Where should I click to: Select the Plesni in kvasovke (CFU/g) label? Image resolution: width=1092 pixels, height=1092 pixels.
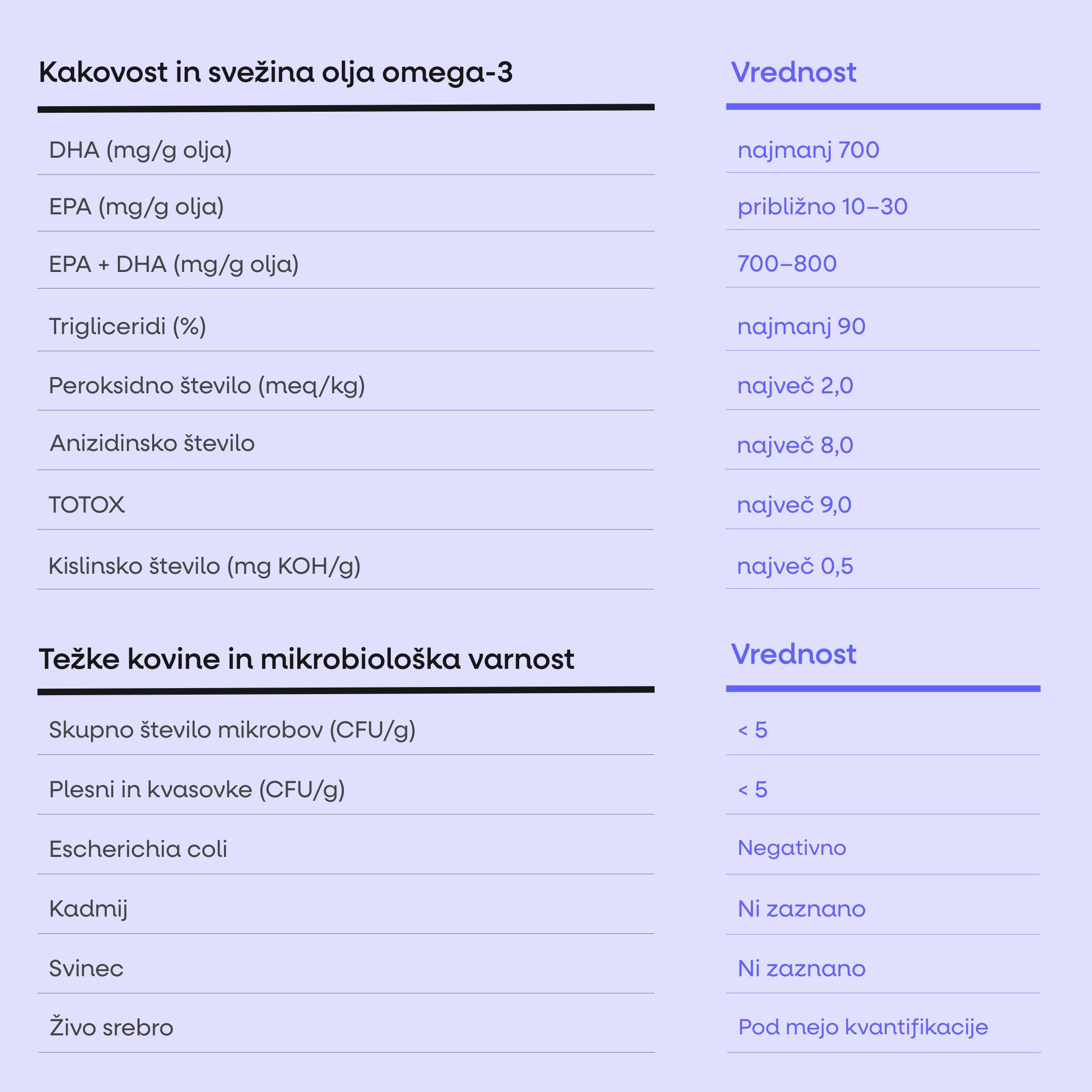click(197, 790)
